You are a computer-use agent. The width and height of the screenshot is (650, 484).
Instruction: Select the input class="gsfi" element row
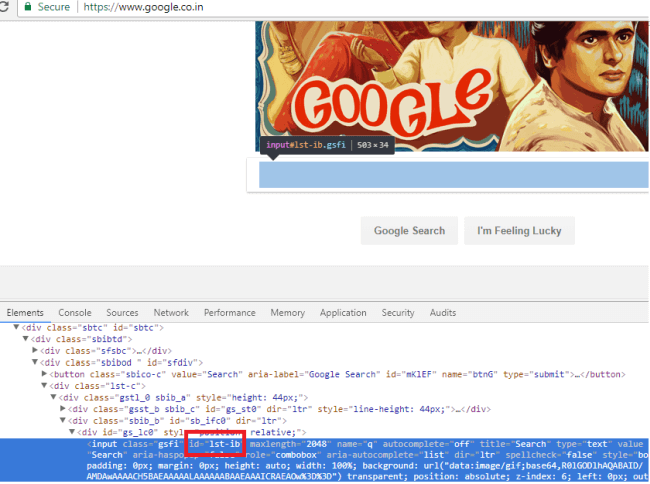point(325,460)
